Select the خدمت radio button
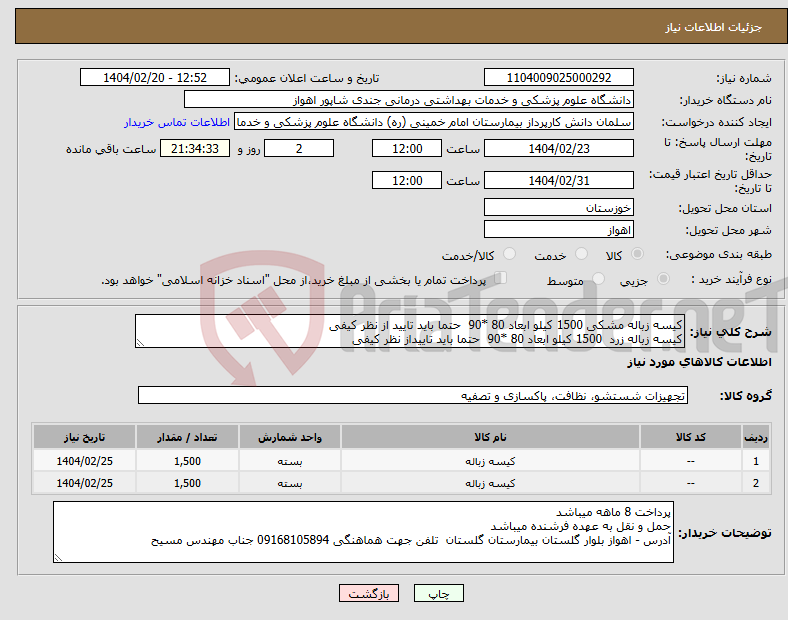Image resolution: width=788 pixels, height=620 pixels. pos(581,254)
